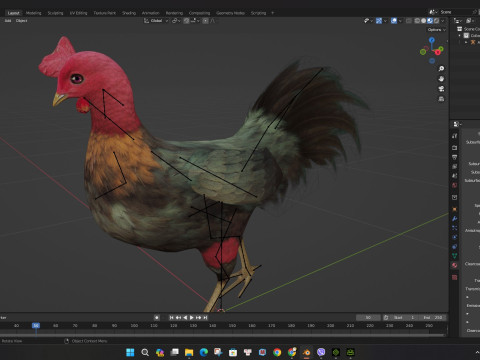The height and width of the screenshot is (360, 480).
Task: Click the Blender icon in the taskbar
Action: coord(306,352)
